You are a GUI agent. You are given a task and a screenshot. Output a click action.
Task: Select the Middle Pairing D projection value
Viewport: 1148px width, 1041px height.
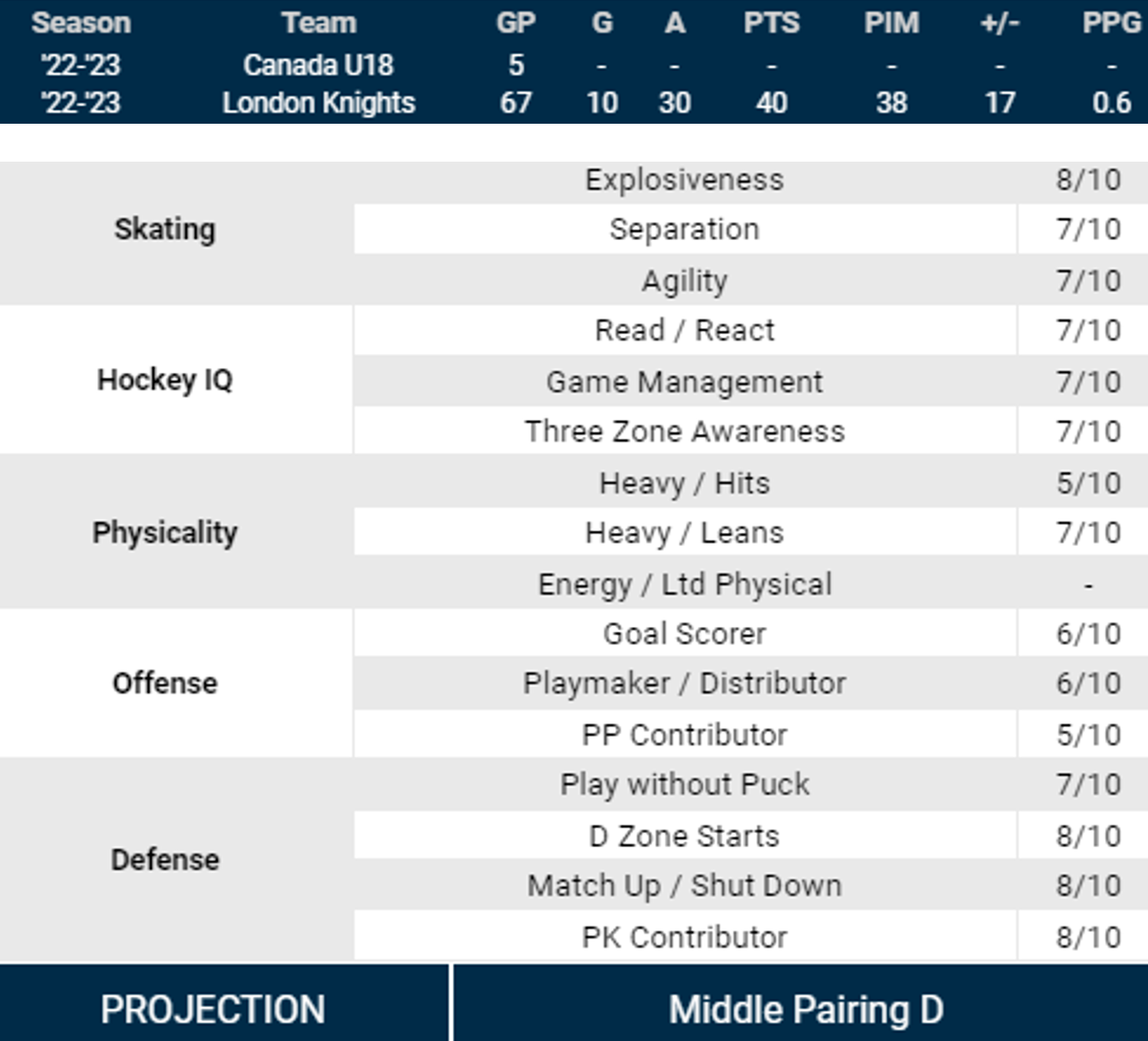(x=806, y=1010)
